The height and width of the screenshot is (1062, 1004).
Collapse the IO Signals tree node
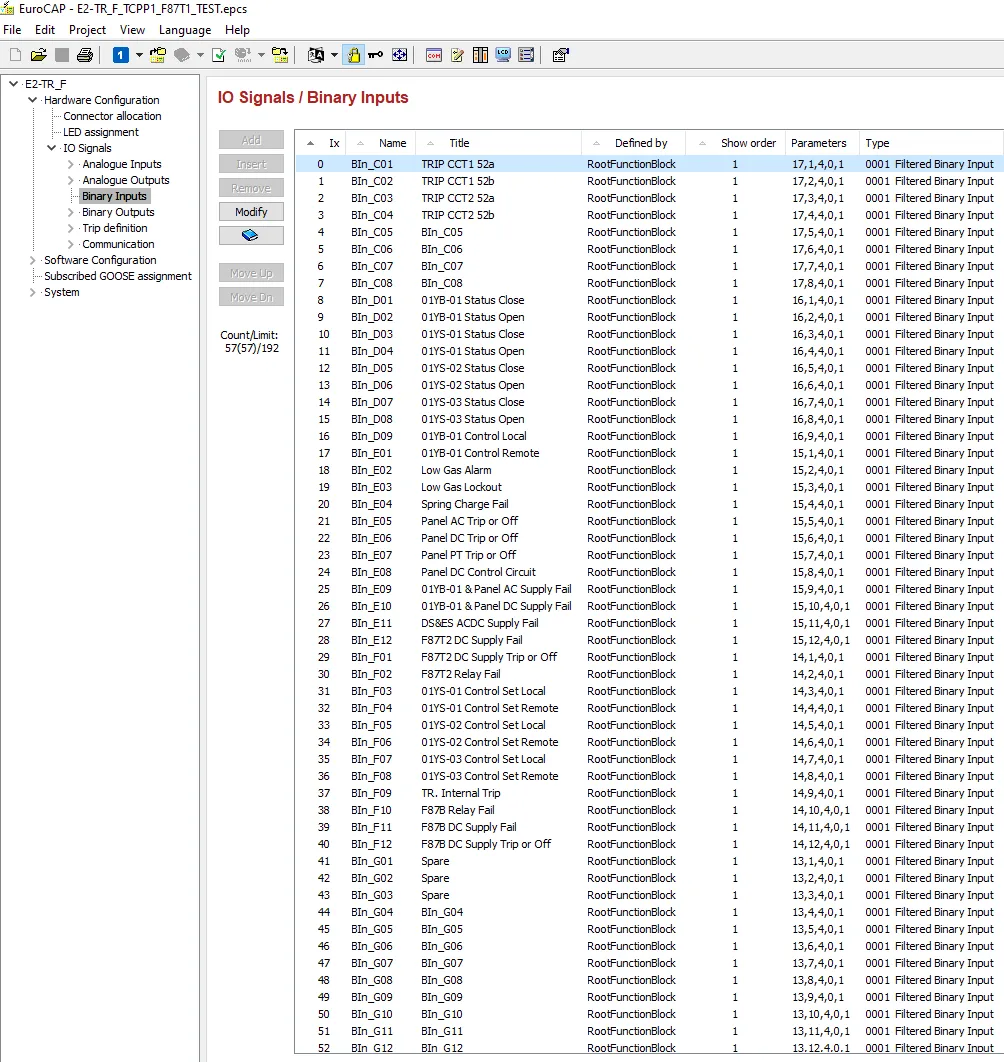pyautogui.click(x=51, y=148)
